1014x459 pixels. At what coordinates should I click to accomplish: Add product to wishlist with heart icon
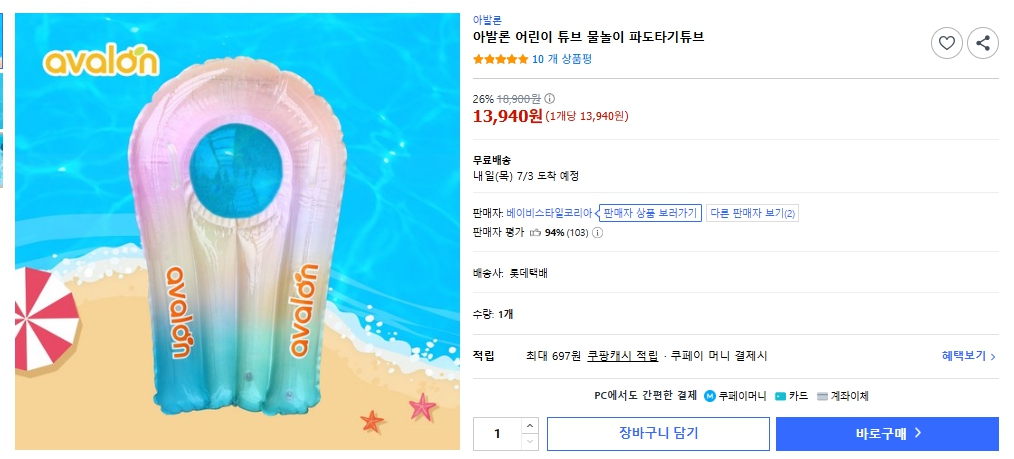pos(947,43)
